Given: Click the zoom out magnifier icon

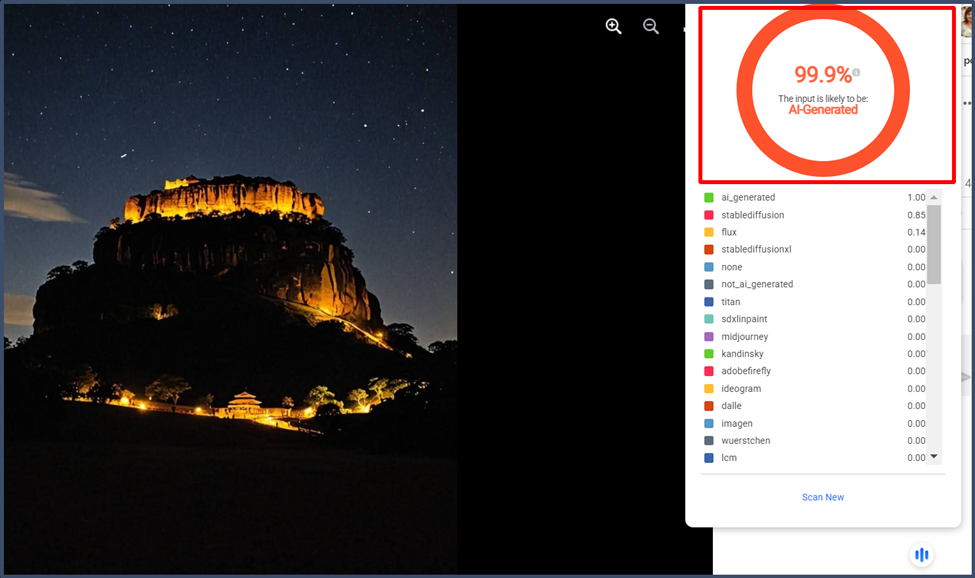Looking at the screenshot, I should coord(650,26).
